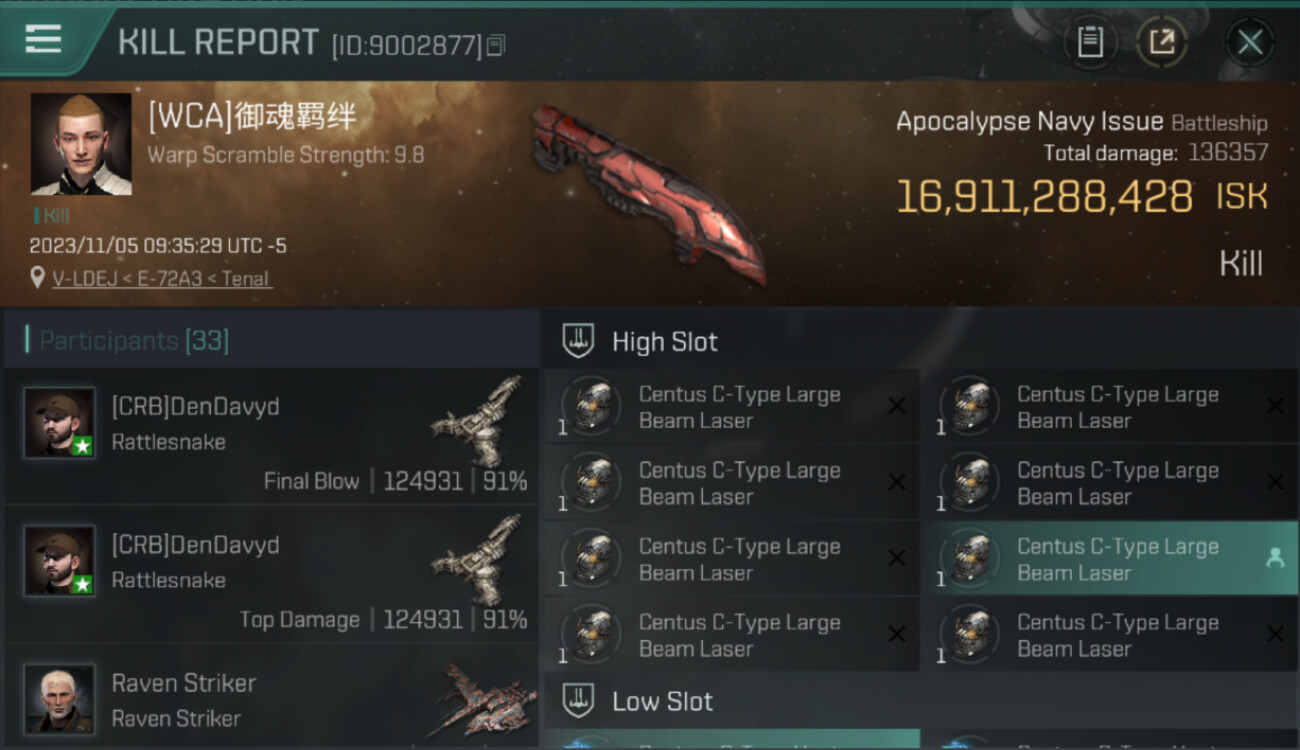Image resolution: width=1300 pixels, height=750 pixels.
Task: Click the Low Slot section icon
Action: (578, 701)
